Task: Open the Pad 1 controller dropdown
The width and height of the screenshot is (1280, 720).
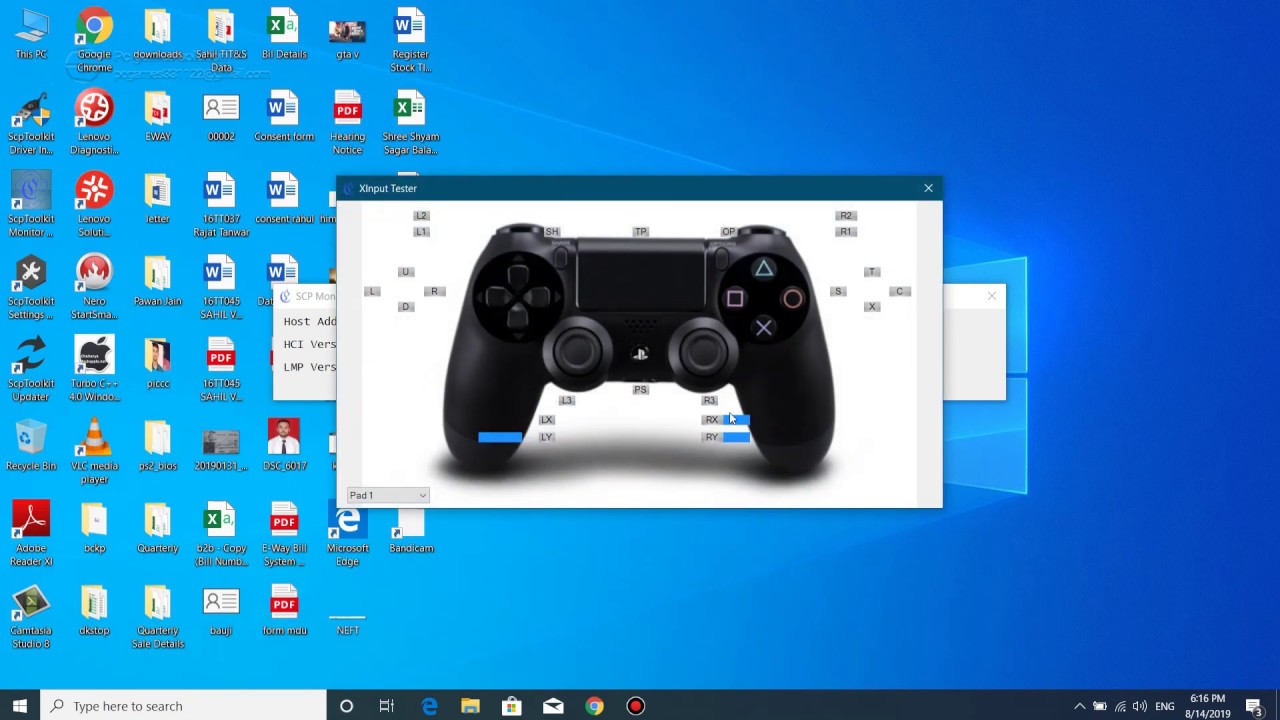Action: pos(388,495)
